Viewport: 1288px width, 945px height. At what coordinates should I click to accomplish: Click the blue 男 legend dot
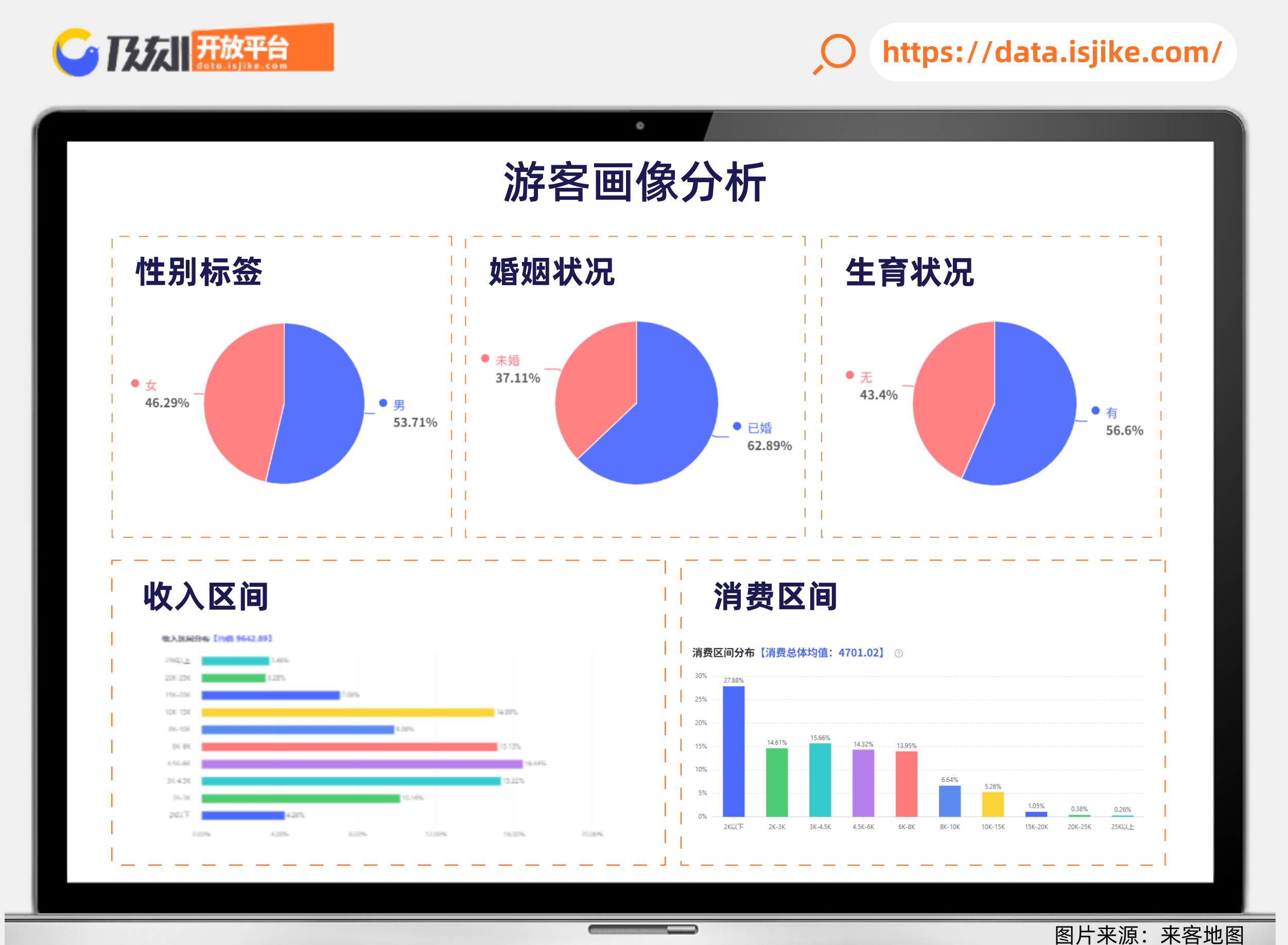(x=384, y=404)
